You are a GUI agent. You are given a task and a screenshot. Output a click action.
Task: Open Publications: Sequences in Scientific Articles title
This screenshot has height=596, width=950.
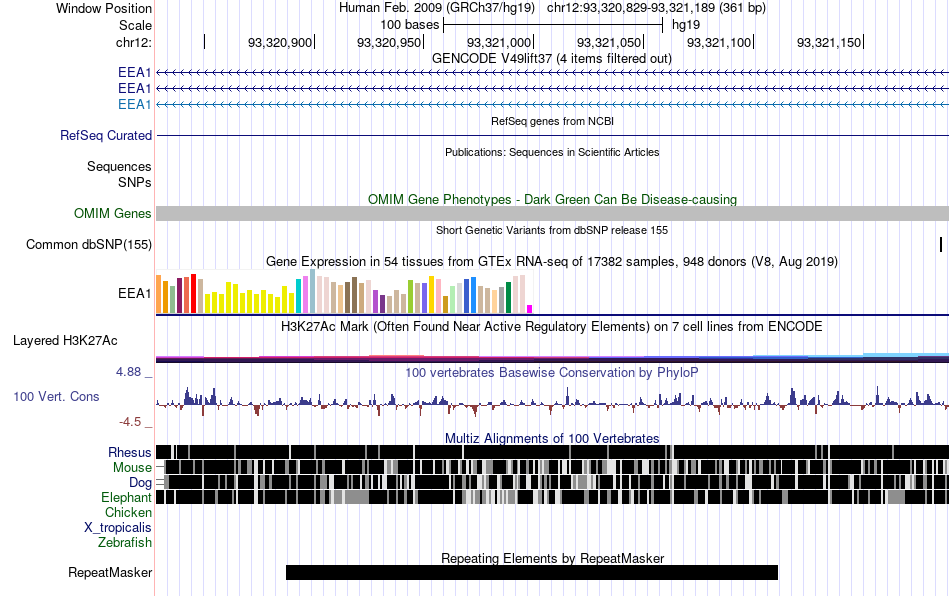[x=552, y=152]
